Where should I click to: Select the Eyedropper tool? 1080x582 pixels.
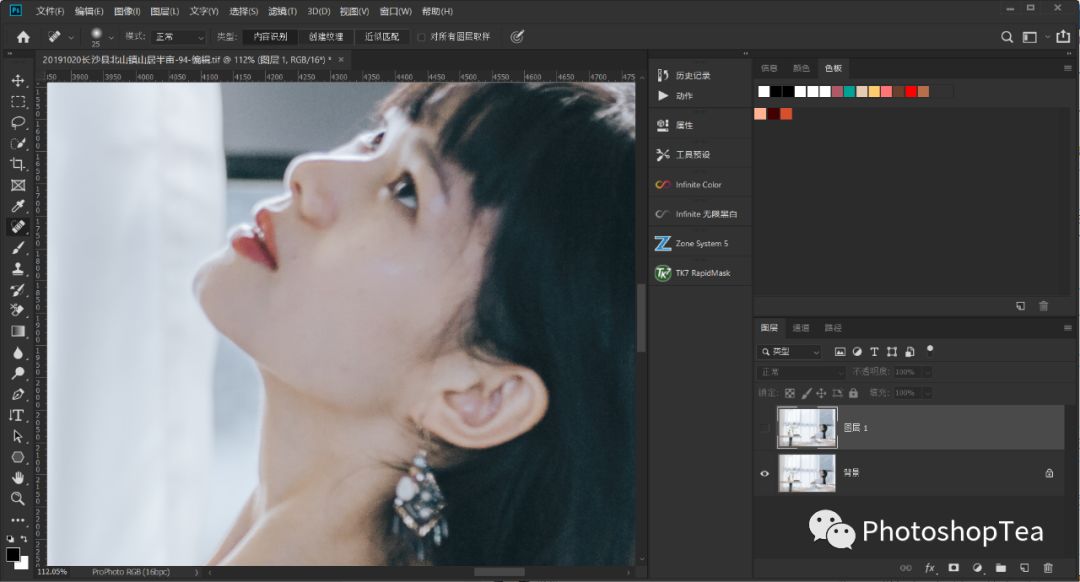click(18, 205)
